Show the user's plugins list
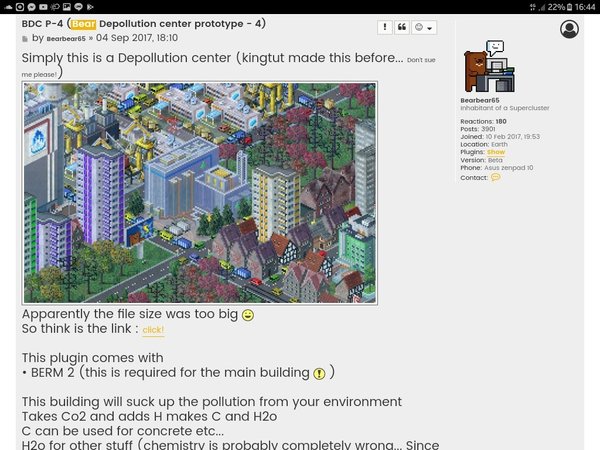Screen dimensions: 600x450 [x=496, y=152]
